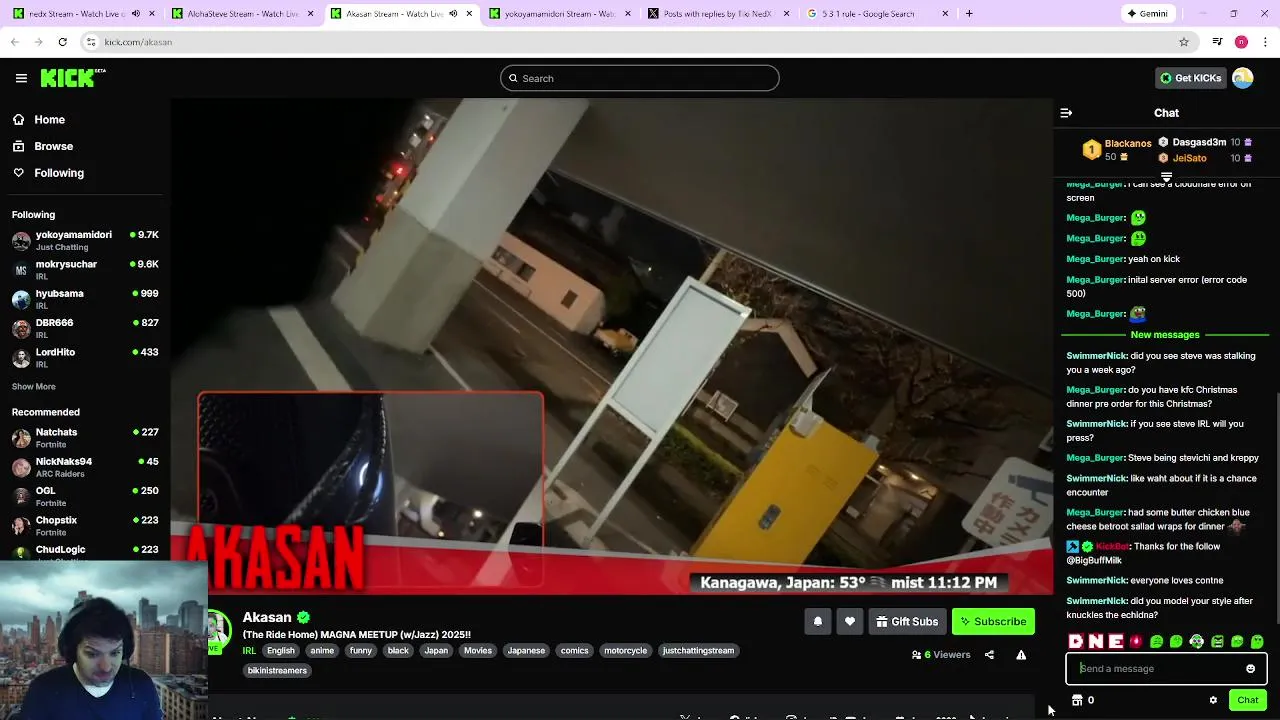Open the emoji picker in chat input
Viewport: 1280px width, 720px height.
coord(1250,669)
